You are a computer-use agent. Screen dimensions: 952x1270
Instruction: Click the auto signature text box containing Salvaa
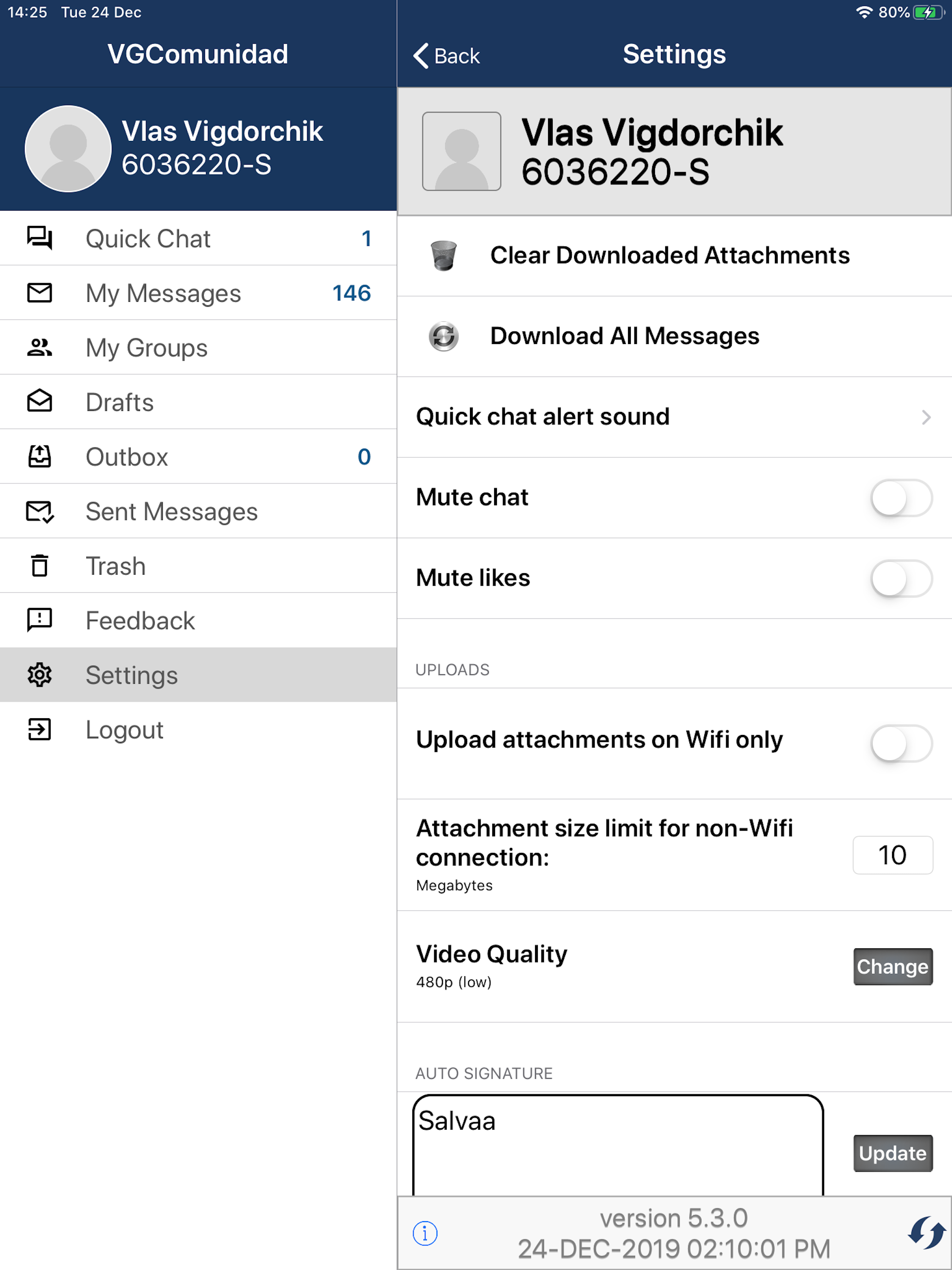(x=618, y=1145)
